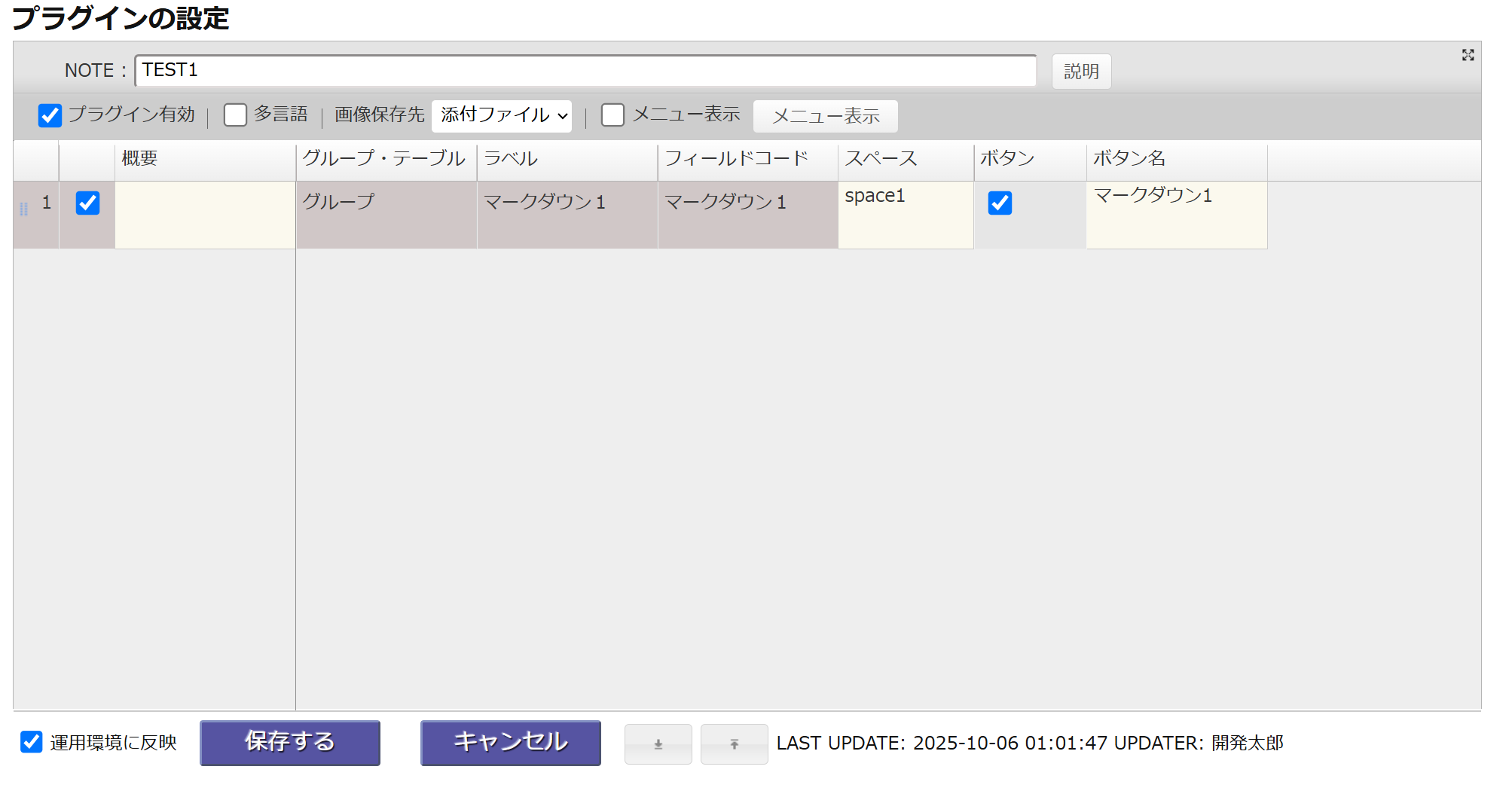Image resolution: width=1512 pixels, height=797 pixels.
Task: Click the フィールドコード column header
Action: (x=748, y=160)
